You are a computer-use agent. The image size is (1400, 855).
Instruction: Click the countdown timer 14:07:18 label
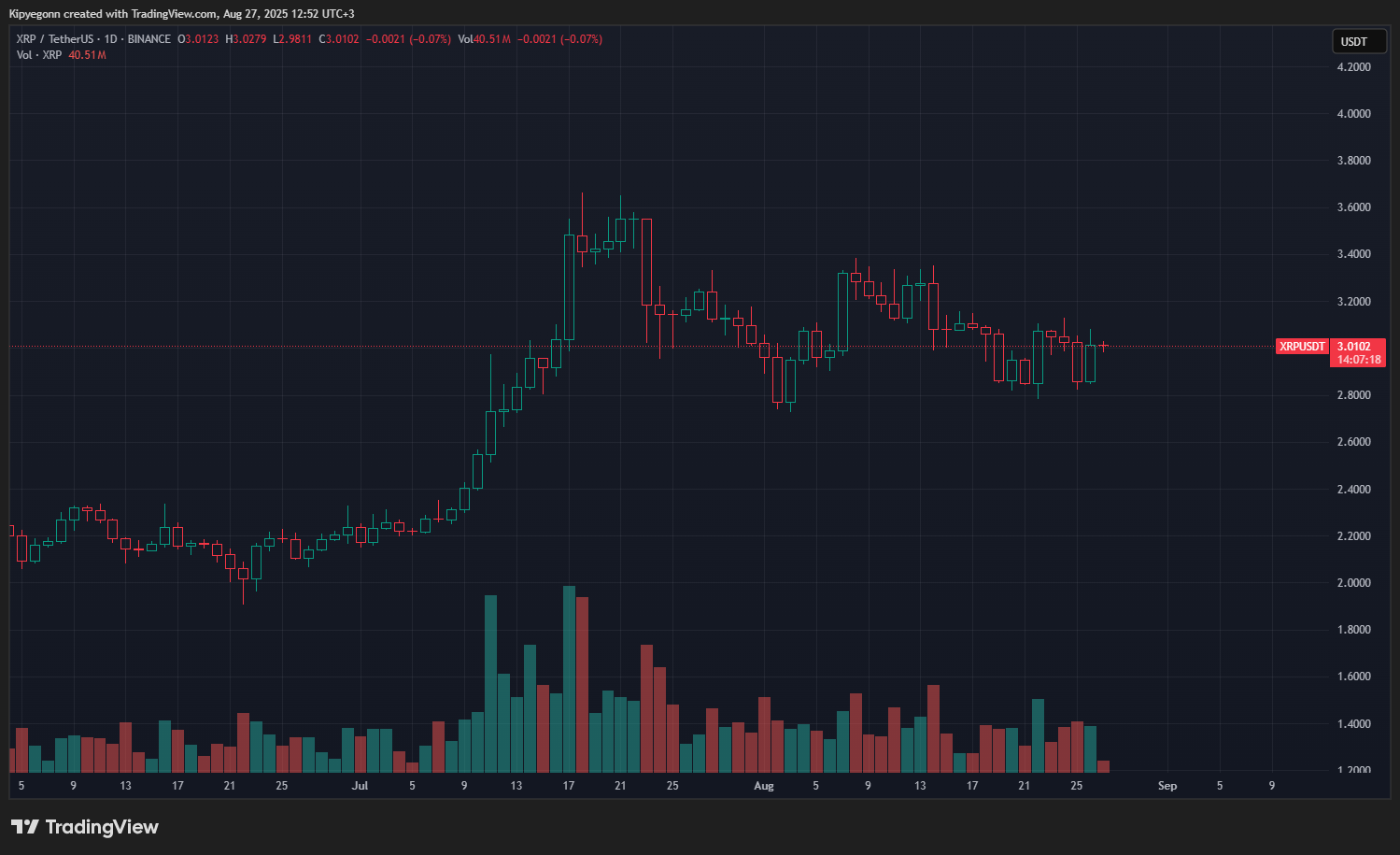1358,360
